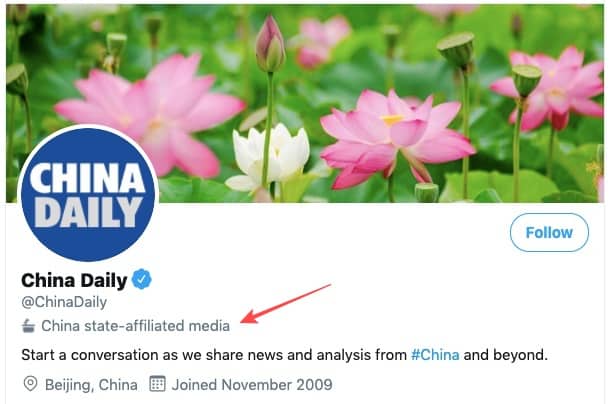Click the bio sentence starting 'Start a conversation'
The height and width of the screenshot is (404, 611).
(x=284, y=355)
